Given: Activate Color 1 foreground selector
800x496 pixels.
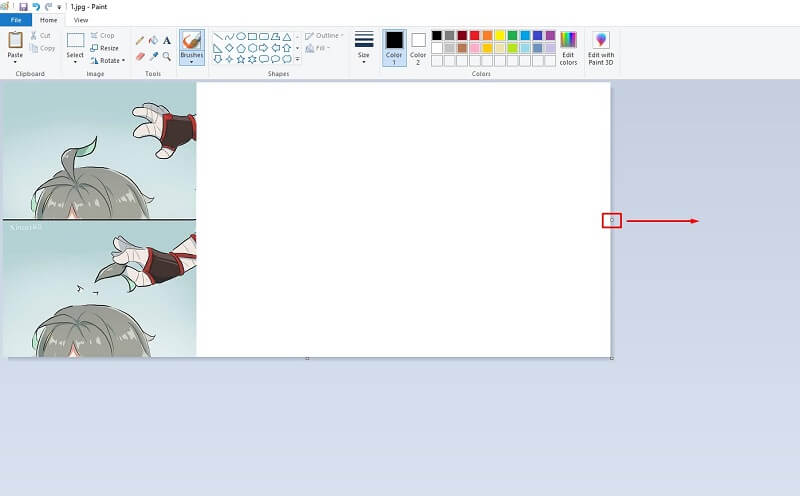Looking at the screenshot, I should (x=394, y=47).
